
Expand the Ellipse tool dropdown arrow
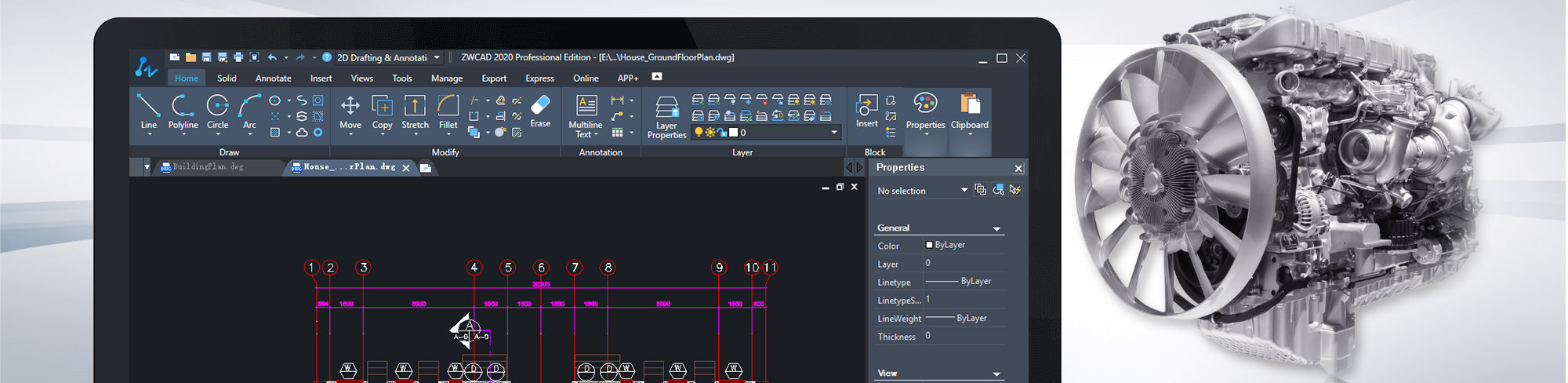[289, 100]
